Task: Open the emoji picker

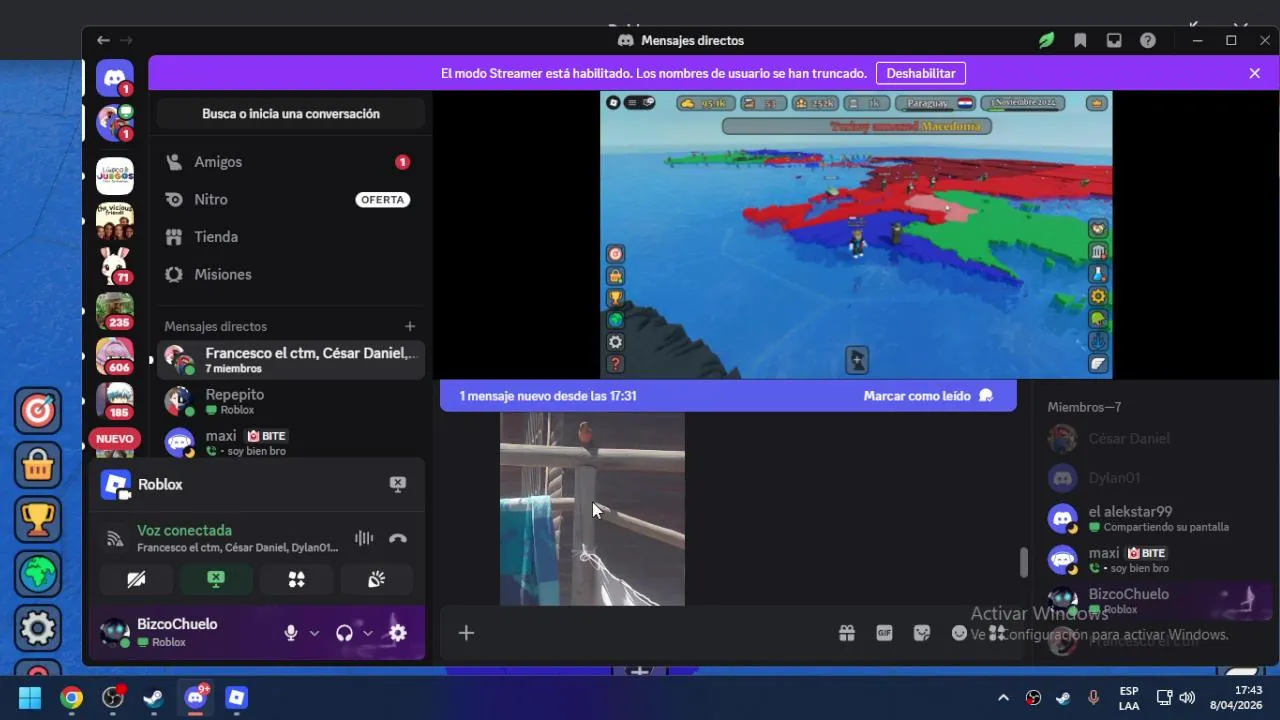Action: (959, 633)
